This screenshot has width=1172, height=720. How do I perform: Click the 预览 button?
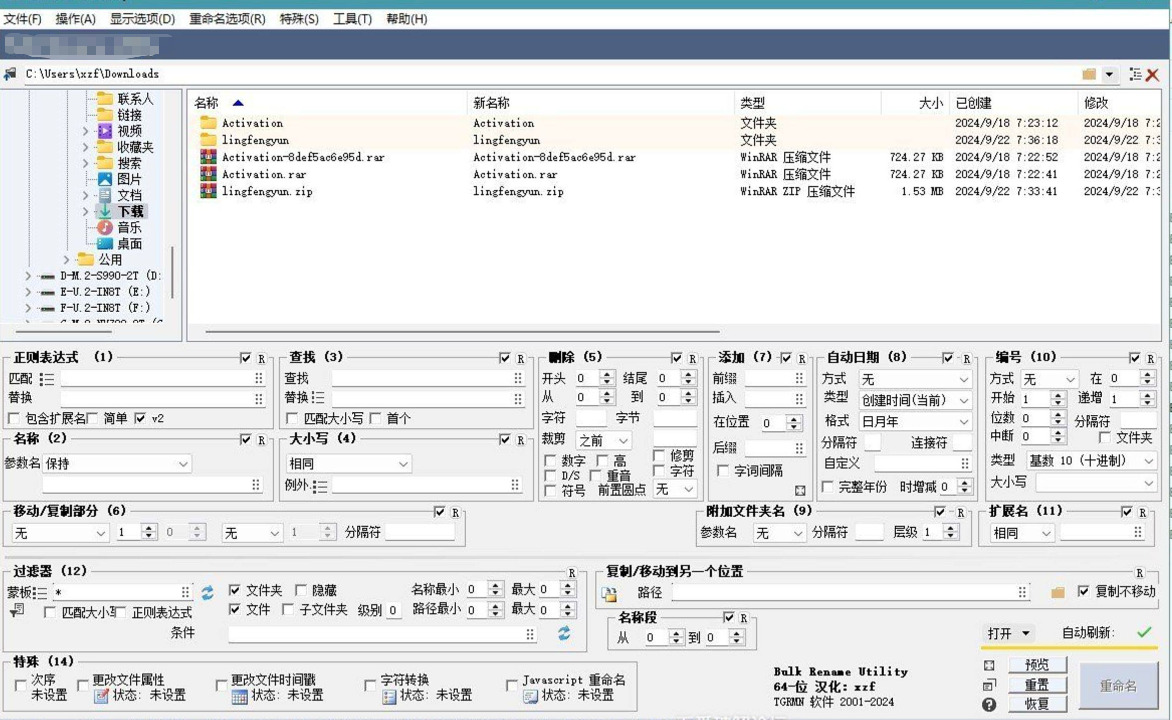1037,664
